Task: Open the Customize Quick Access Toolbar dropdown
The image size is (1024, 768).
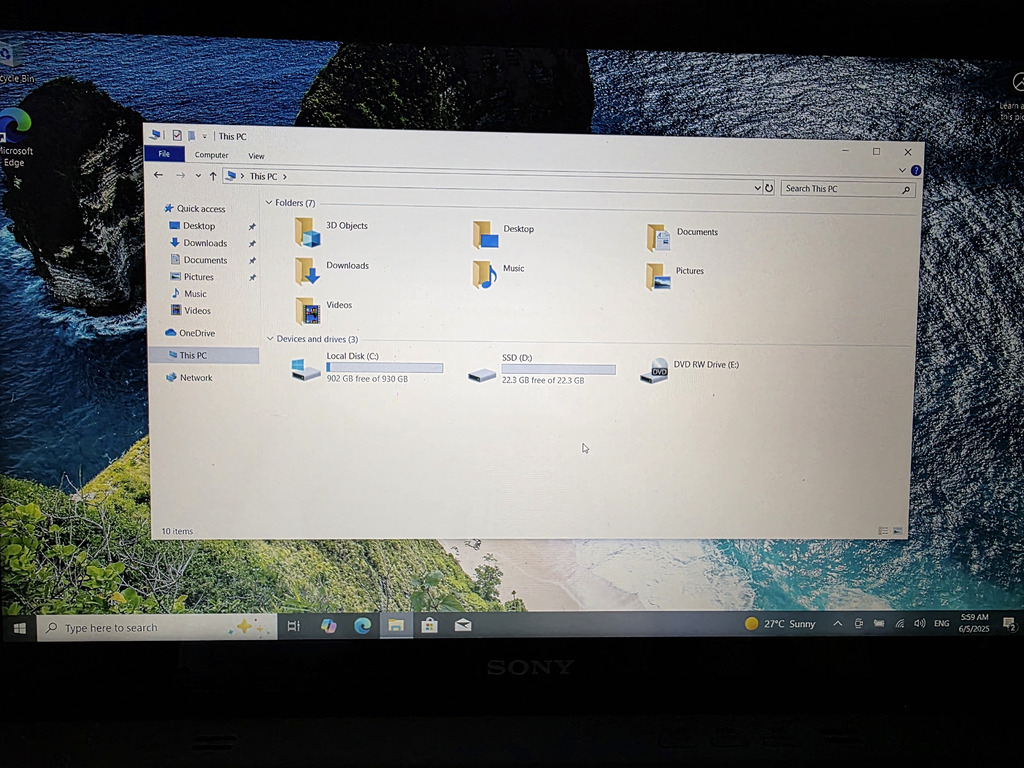Action: (204, 136)
